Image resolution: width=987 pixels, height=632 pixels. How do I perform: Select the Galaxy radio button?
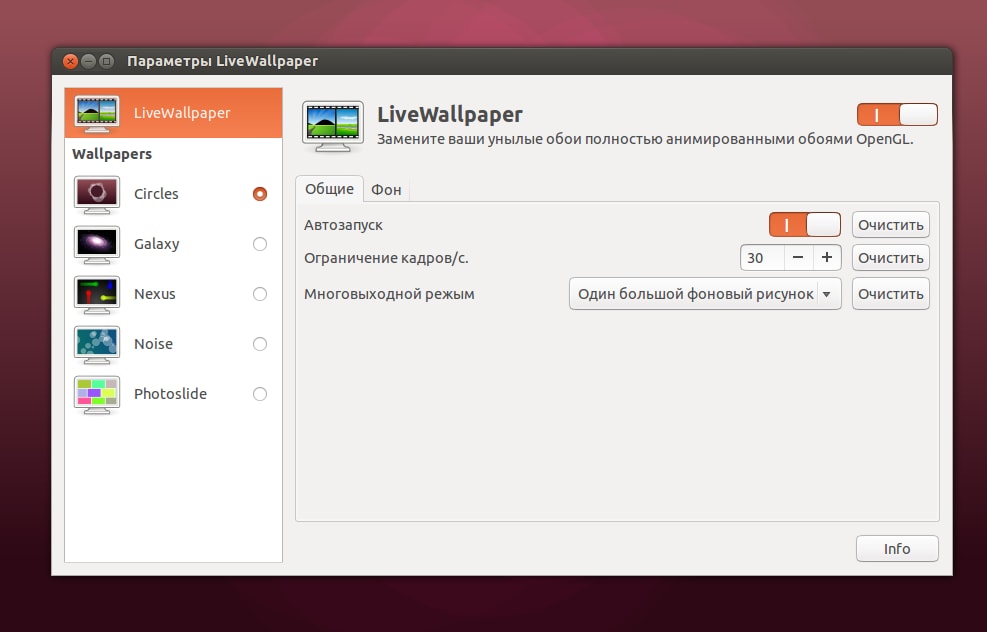[x=259, y=244]
